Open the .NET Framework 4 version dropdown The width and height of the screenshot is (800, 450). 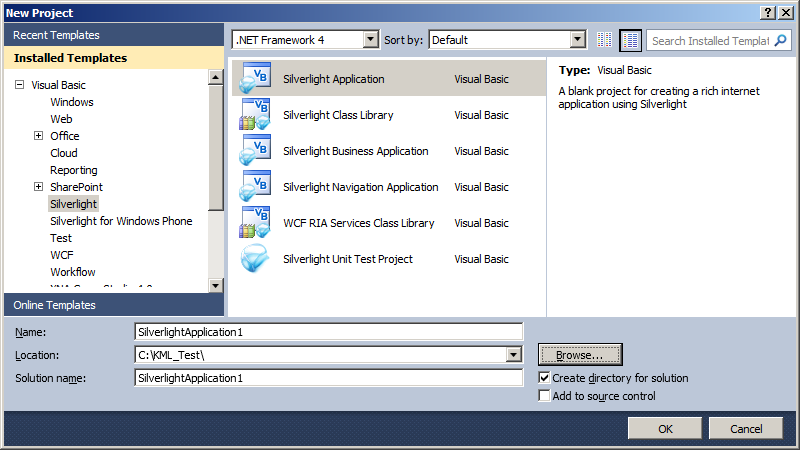pyautogui.click(x=371, y=39)
